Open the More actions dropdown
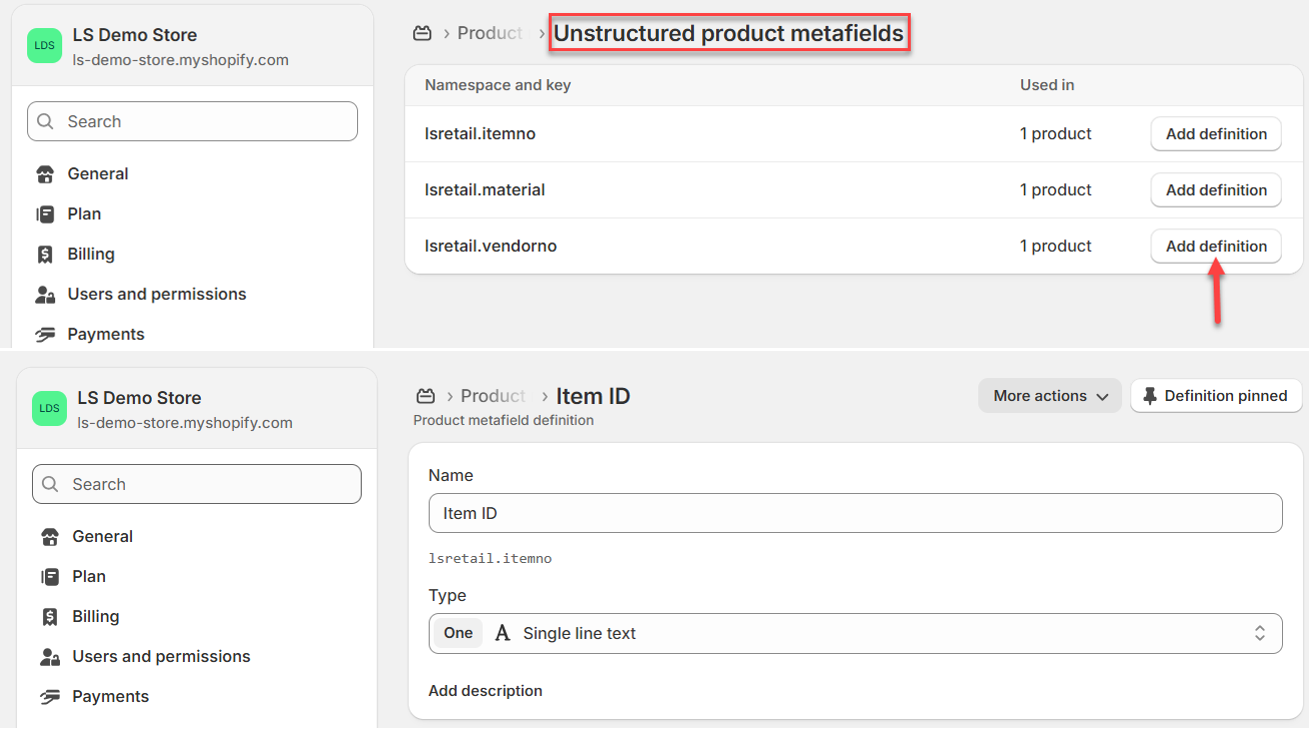 coord(1050,396)
